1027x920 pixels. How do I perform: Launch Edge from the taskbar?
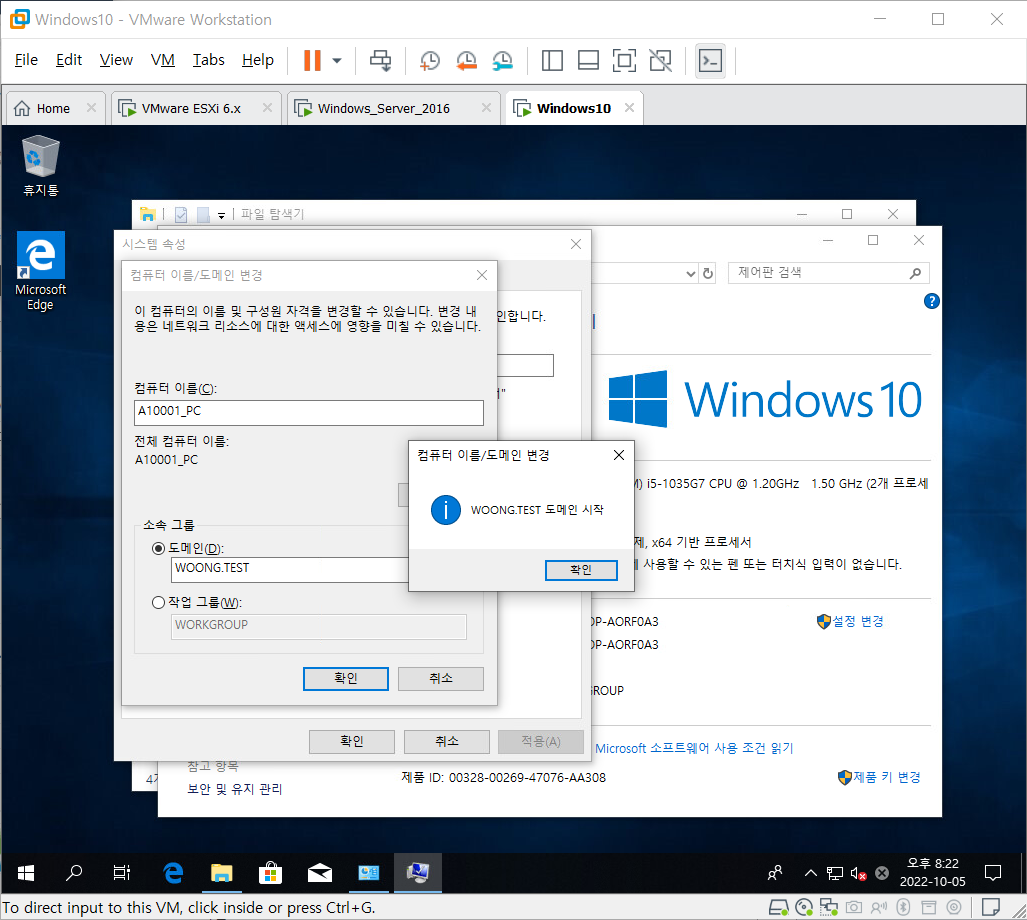[x=173, y=872]
